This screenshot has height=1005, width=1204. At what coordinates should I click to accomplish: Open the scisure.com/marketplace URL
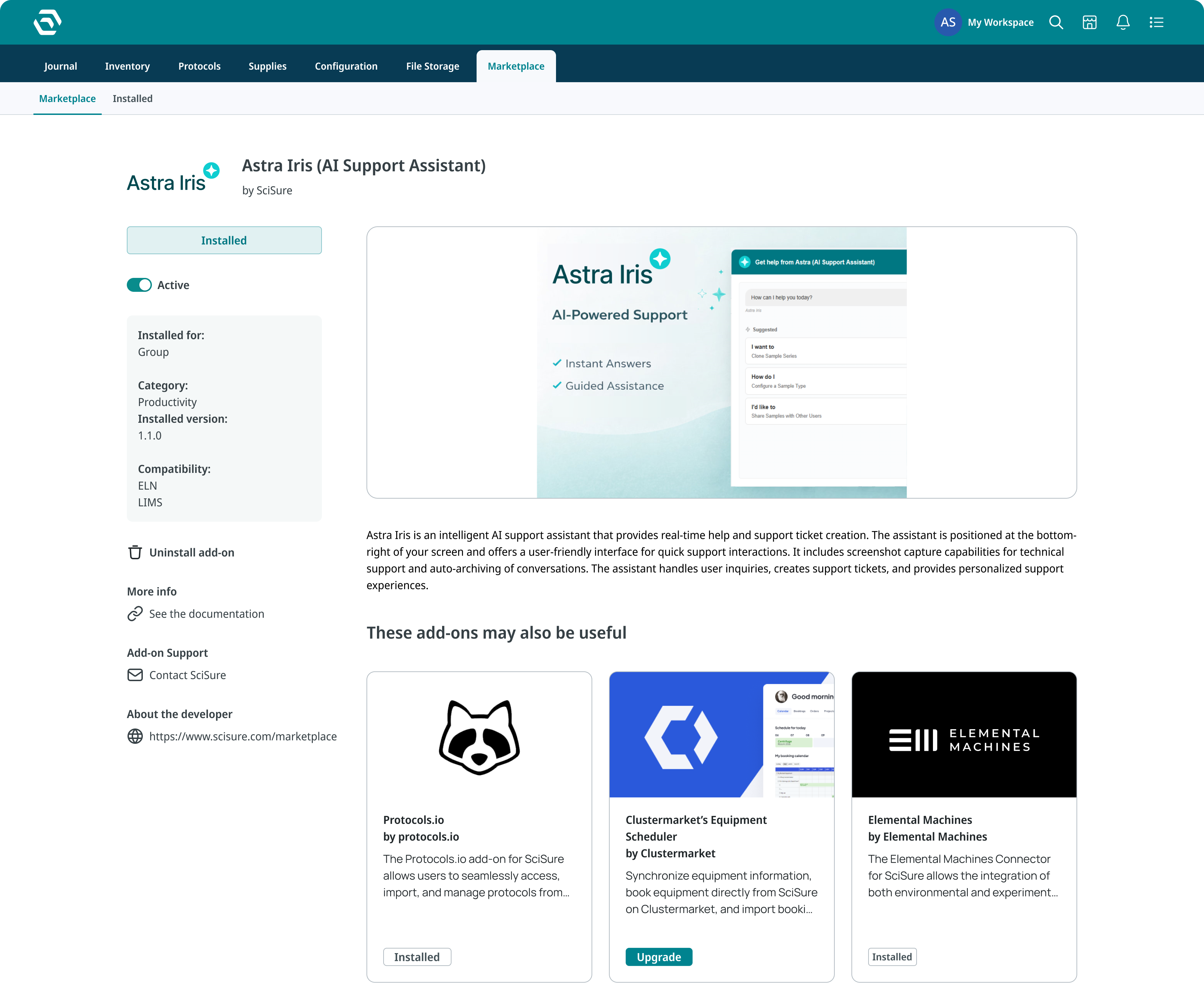(243, 736)
